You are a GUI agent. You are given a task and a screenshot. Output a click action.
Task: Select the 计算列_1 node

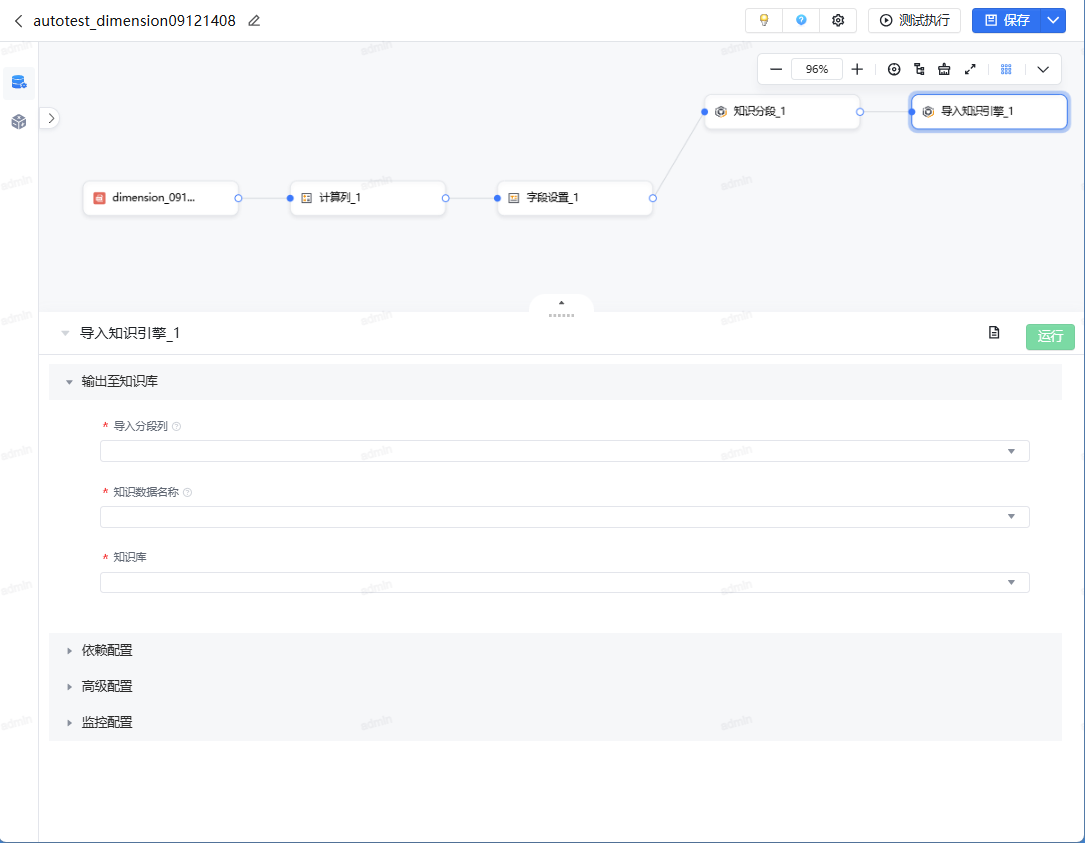367,198
